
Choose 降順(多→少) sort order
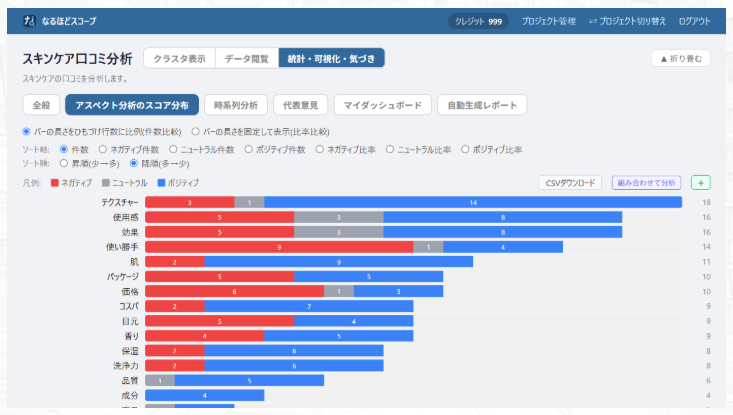[x=134, y=164]
